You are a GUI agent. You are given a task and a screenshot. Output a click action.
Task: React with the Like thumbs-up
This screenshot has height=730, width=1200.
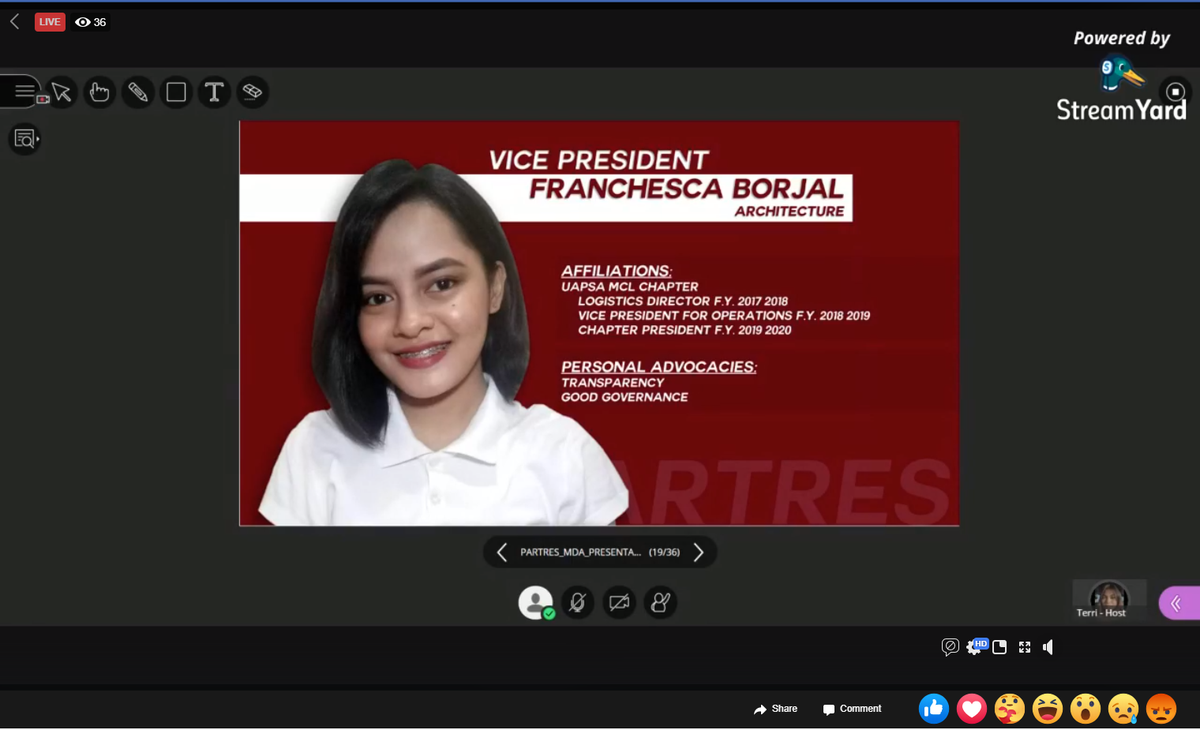pyautogui.click(x=934, y=709)
